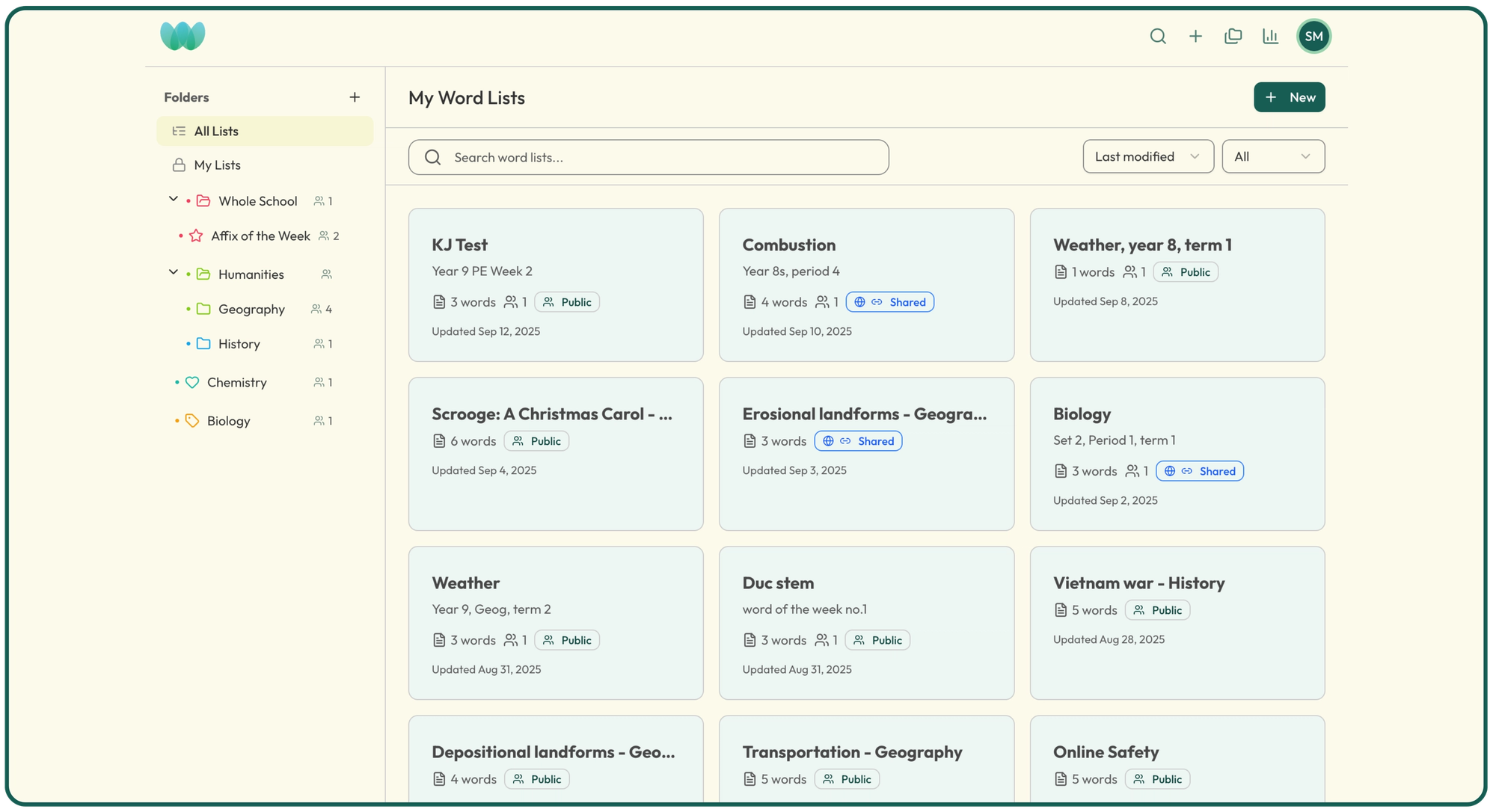
Task: Click the SM profile avatar
Action: [1313, 36]
